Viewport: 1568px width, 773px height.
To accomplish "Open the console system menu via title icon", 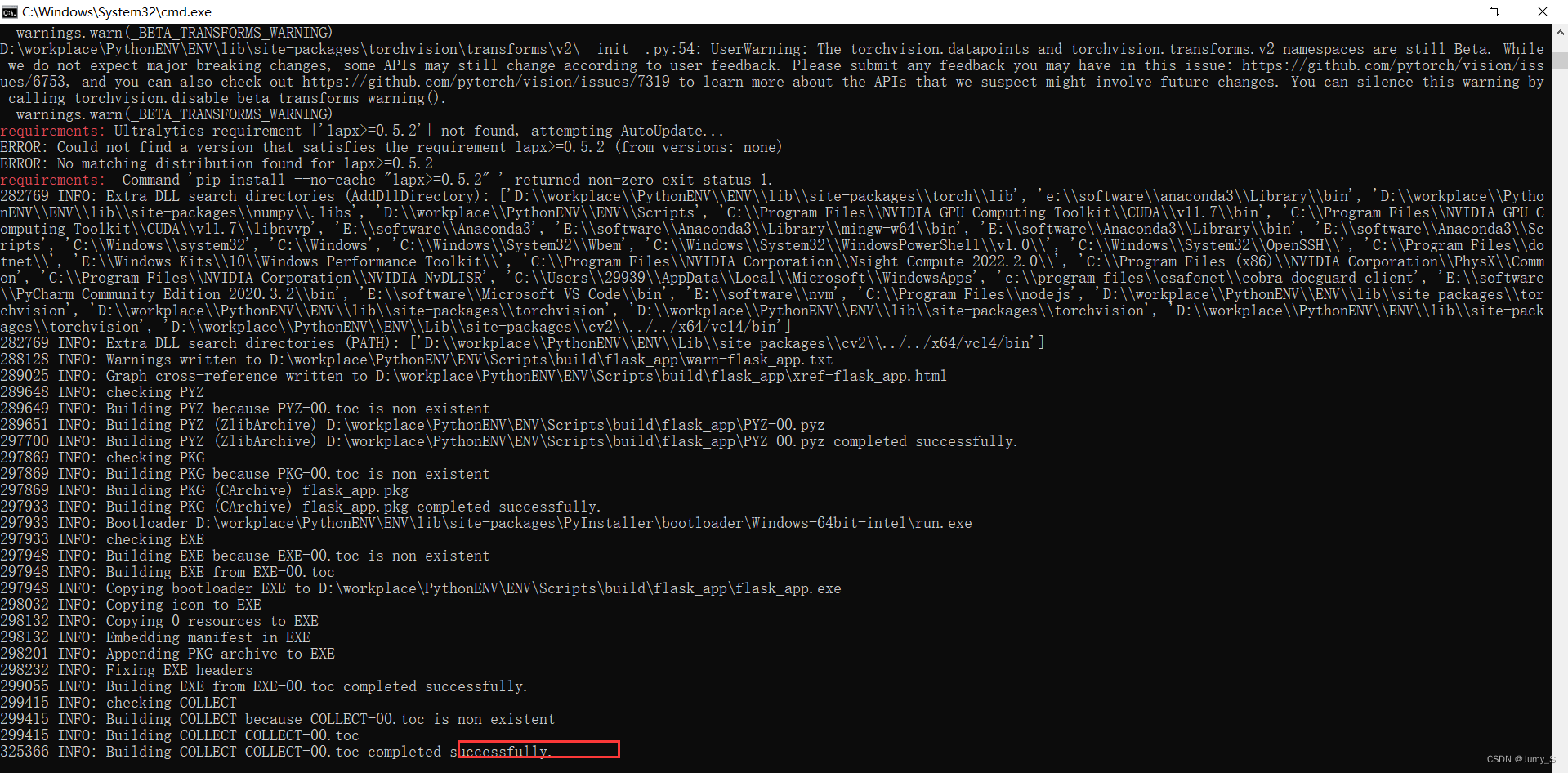I will [x=11, y=11].
